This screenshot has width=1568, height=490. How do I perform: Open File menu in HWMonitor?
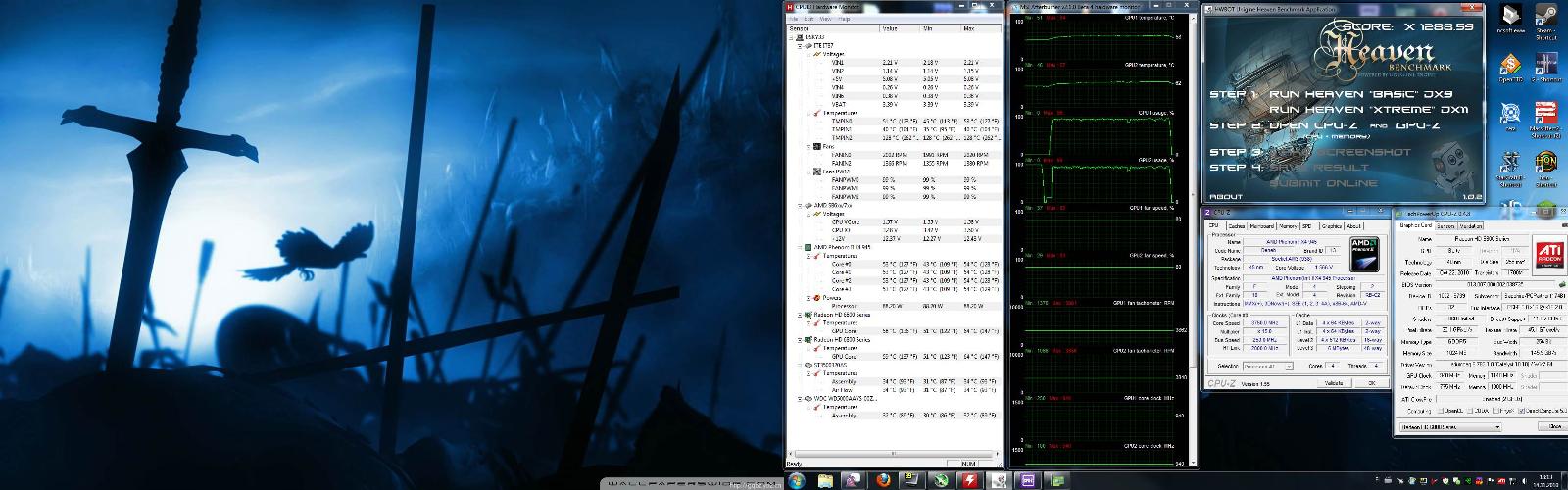pos(793,19)
